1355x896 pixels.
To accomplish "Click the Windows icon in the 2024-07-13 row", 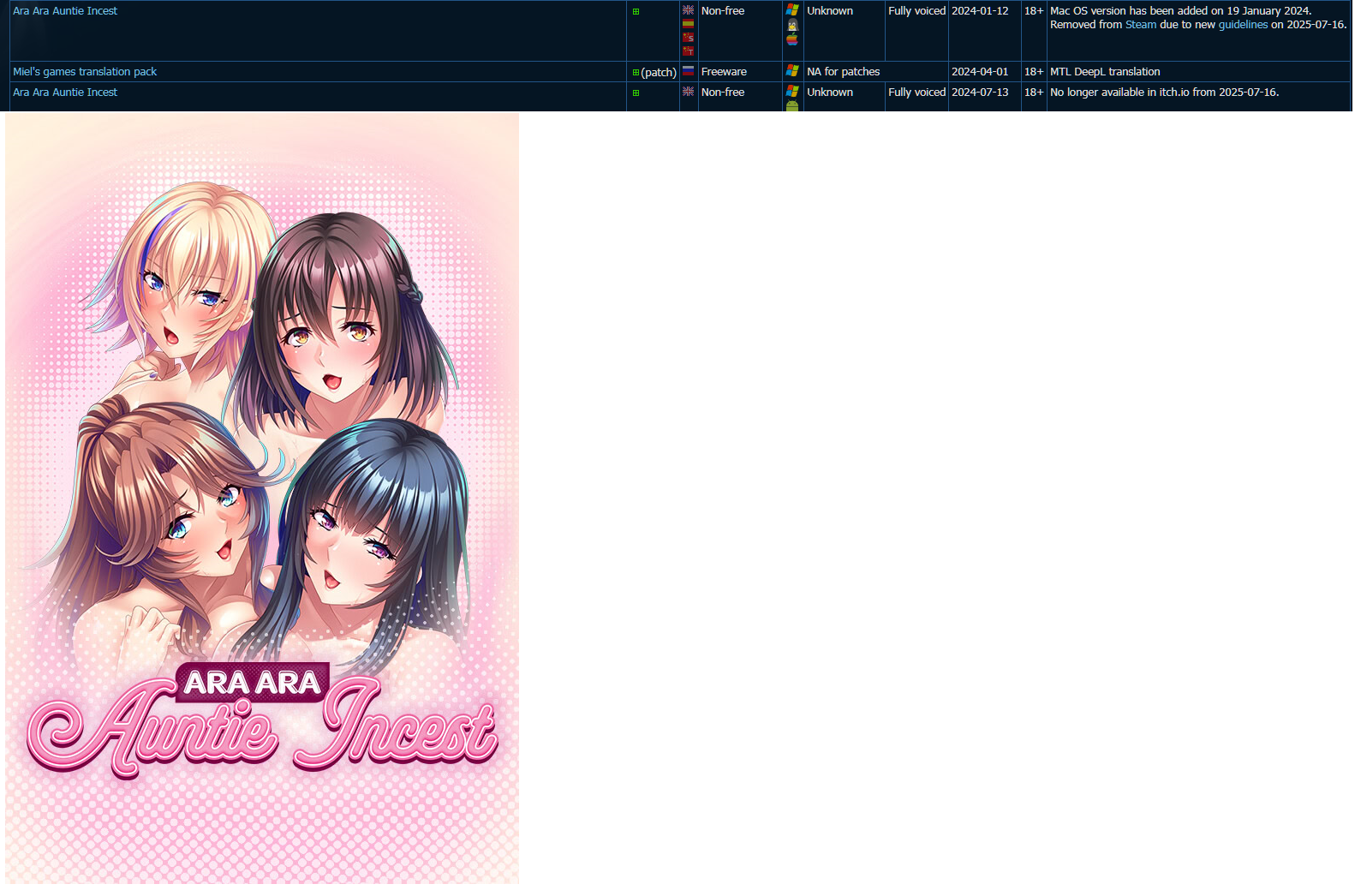I will click(x=792, y=91).
